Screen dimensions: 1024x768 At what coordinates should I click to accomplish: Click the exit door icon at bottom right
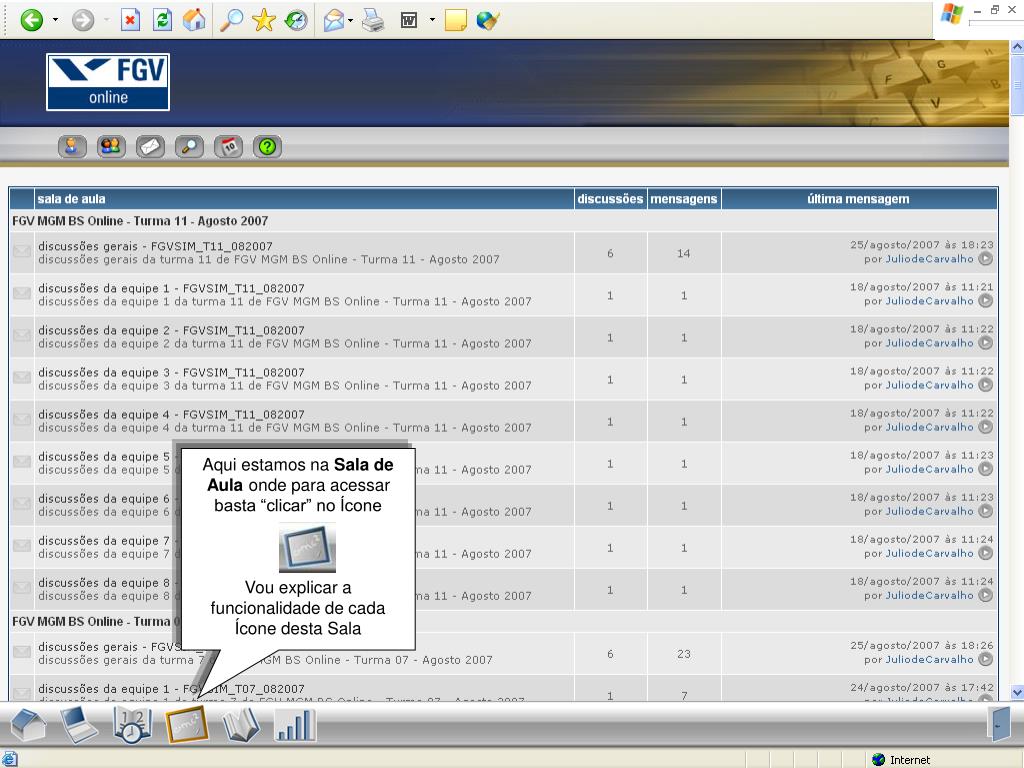999,724
